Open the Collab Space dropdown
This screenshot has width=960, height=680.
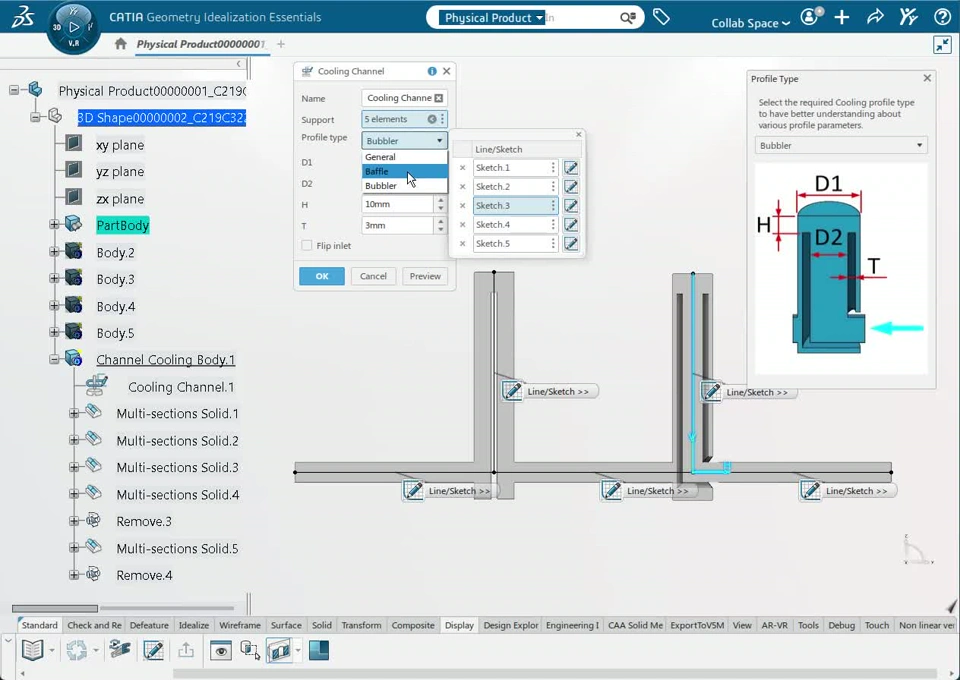(x=750, y=23)
